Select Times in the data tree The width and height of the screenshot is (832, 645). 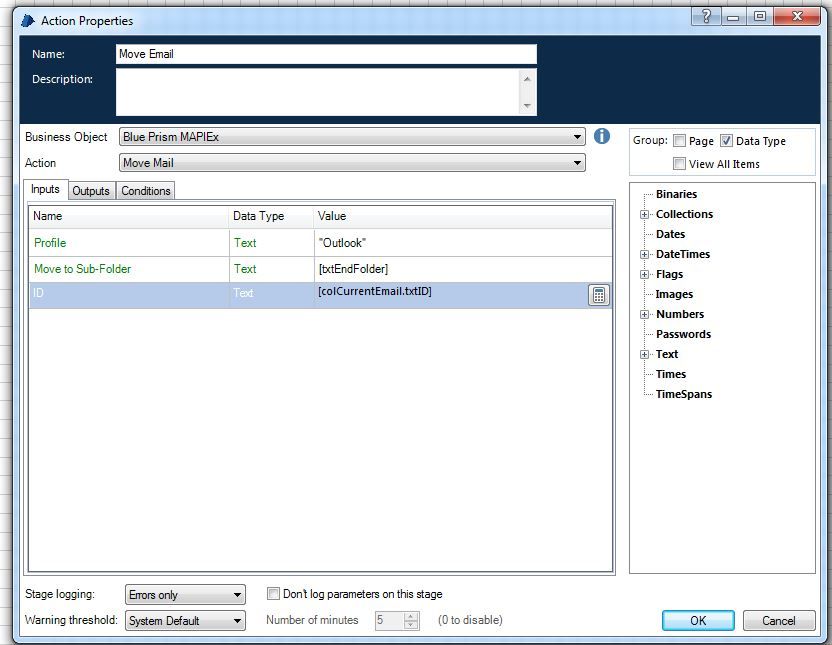pos(671,374)
